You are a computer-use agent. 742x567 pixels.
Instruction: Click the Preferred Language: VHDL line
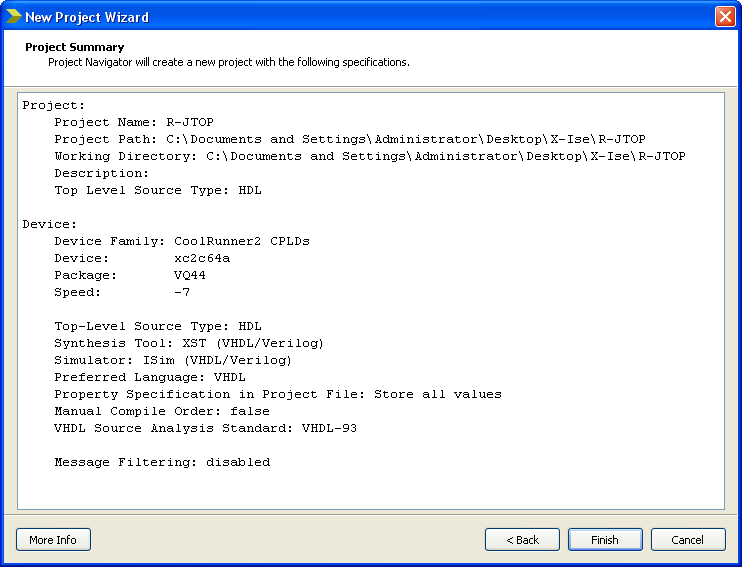[150, 377]
